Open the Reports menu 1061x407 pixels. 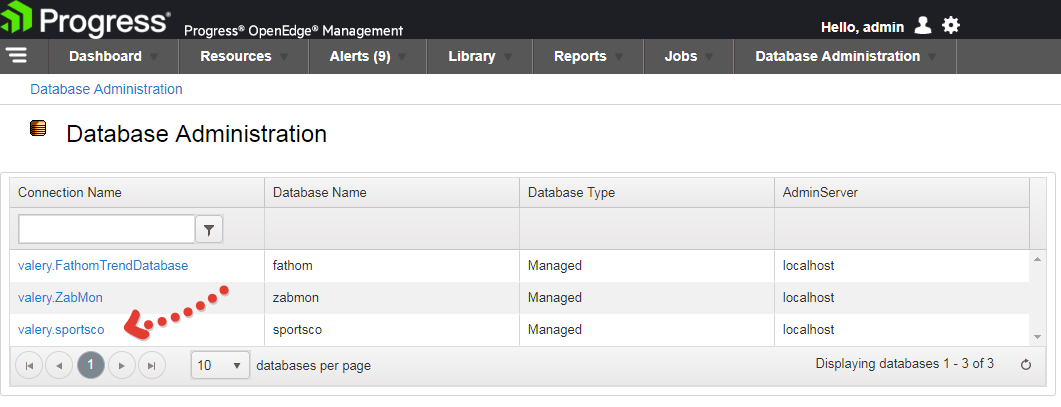pyautogui.click(x=589, y=56)
